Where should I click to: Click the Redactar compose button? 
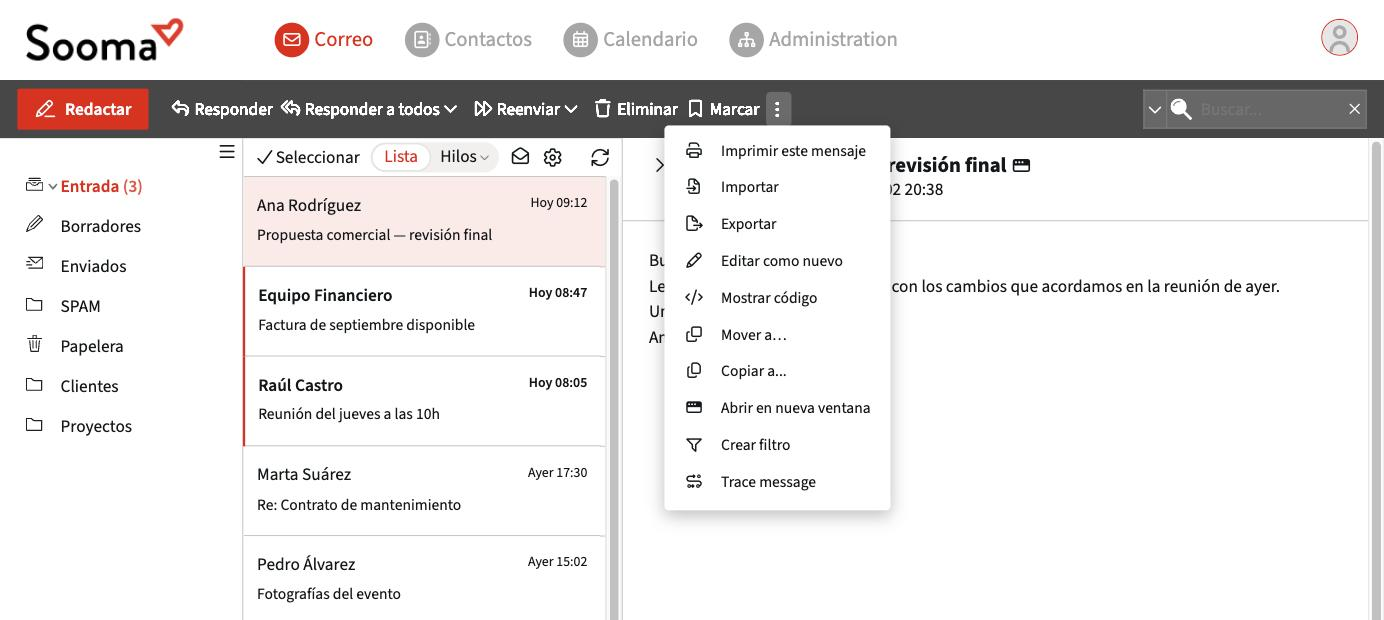pyautogui.click(x=83, y=109)
